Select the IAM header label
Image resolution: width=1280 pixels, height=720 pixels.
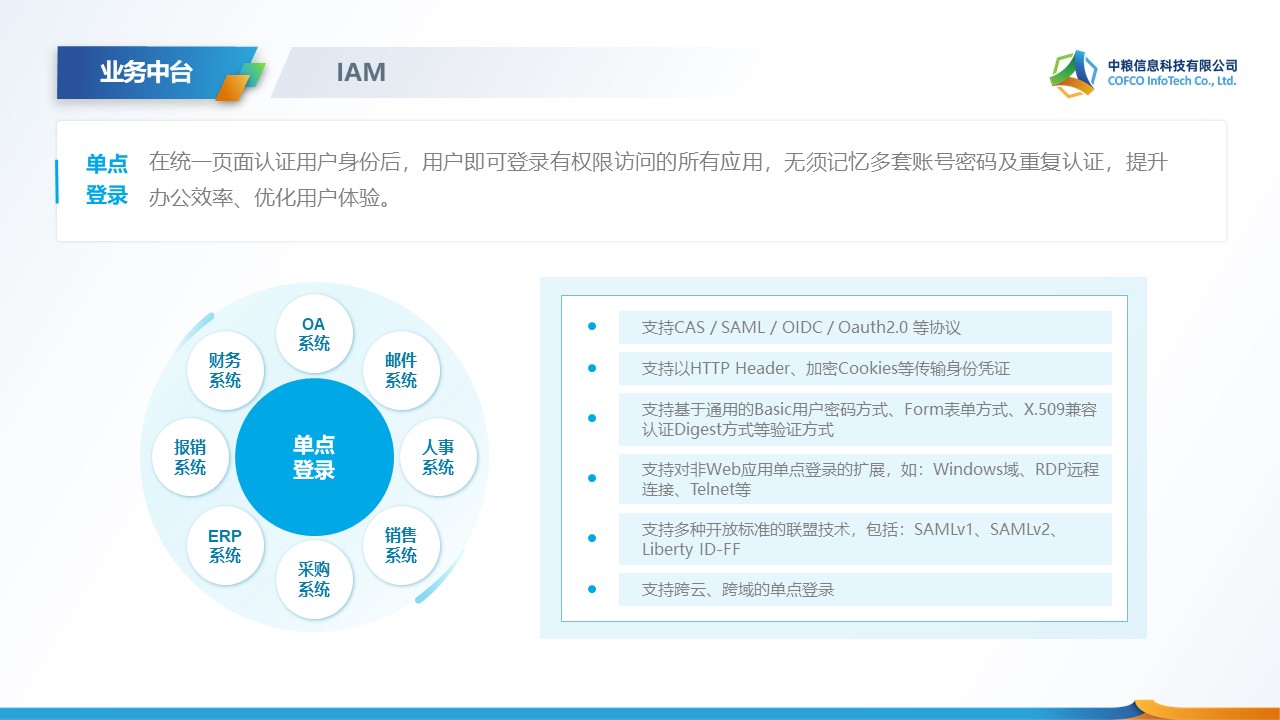(361, 72)
